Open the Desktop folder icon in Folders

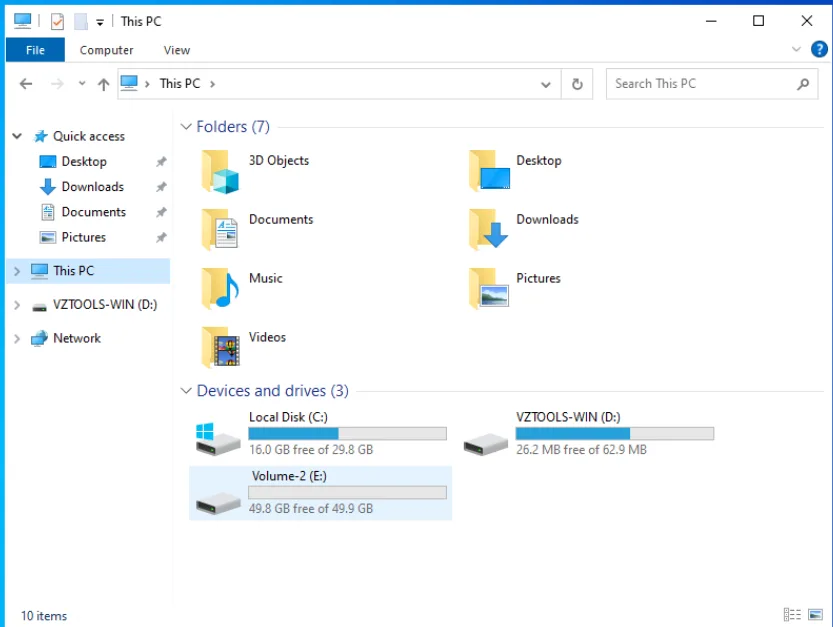[489, 171]
